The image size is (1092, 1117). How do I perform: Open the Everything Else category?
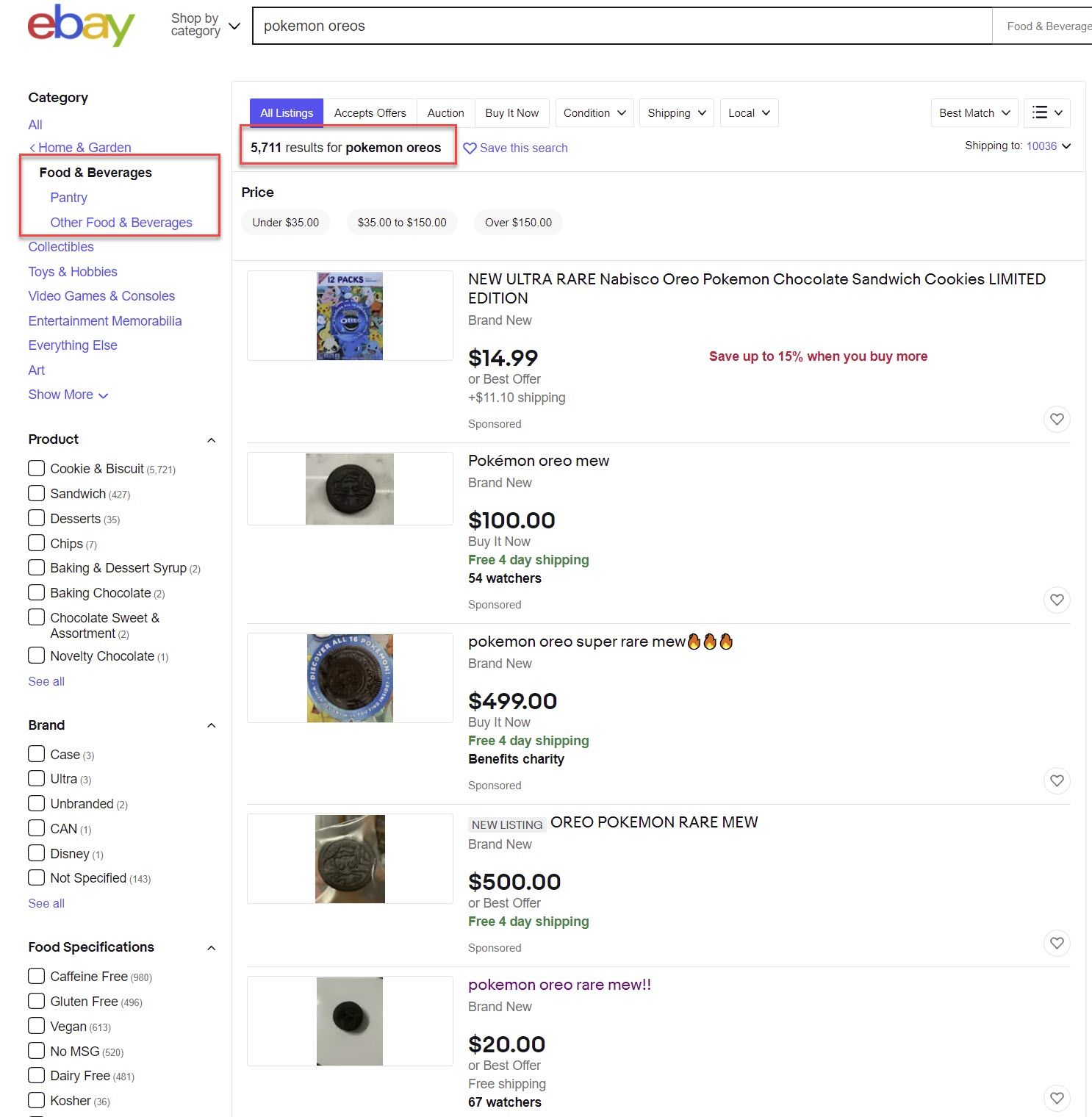click(73, 345)
